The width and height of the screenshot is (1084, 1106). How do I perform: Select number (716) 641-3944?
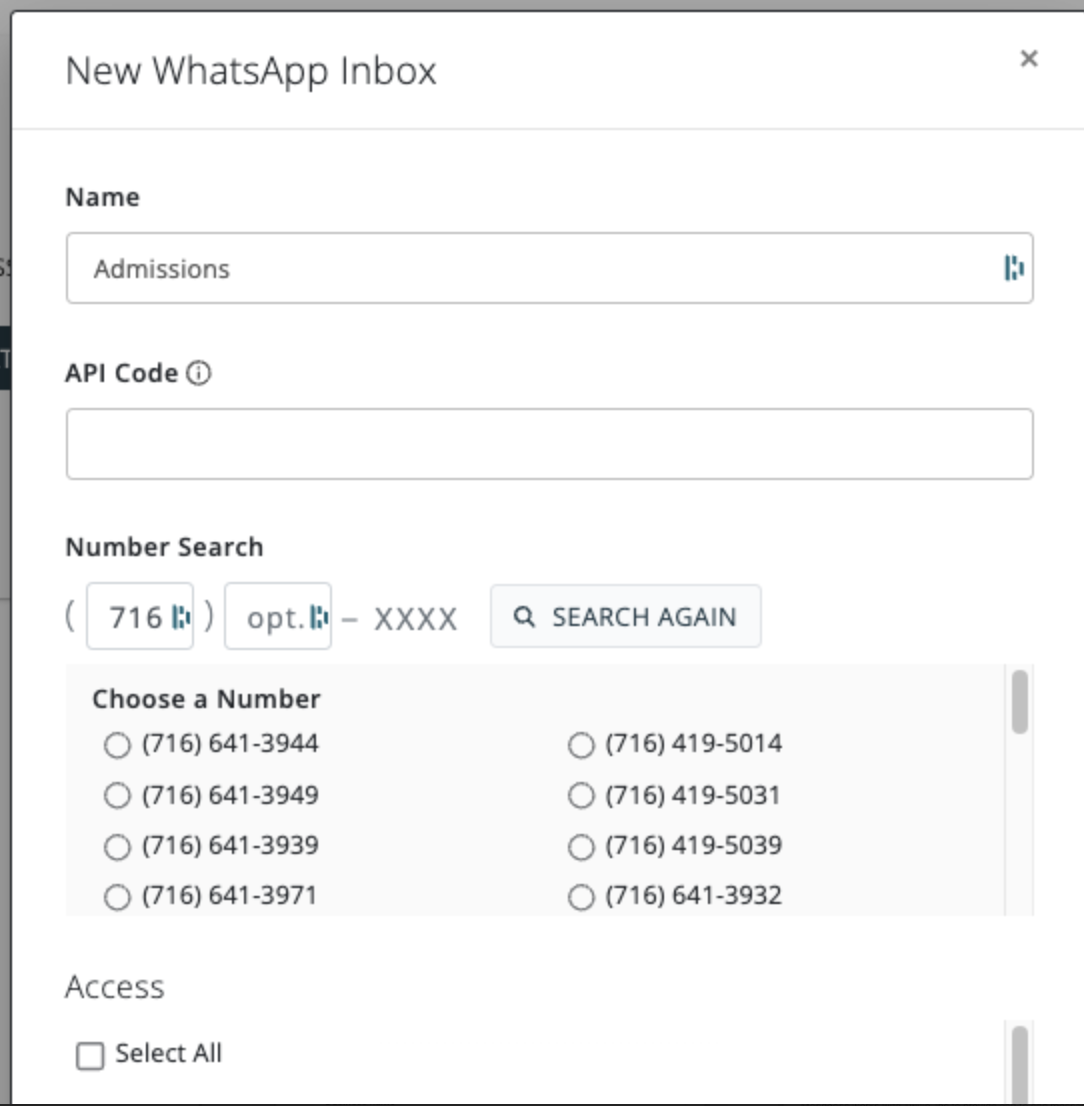pos(118,745)
